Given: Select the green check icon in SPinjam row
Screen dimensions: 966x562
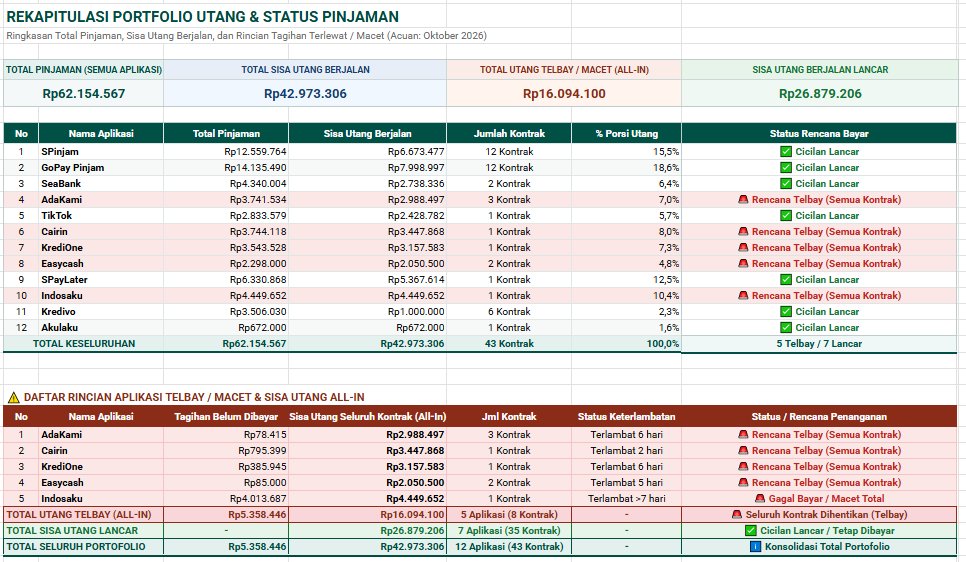Looking at the screenshot, I should [785, 152].
